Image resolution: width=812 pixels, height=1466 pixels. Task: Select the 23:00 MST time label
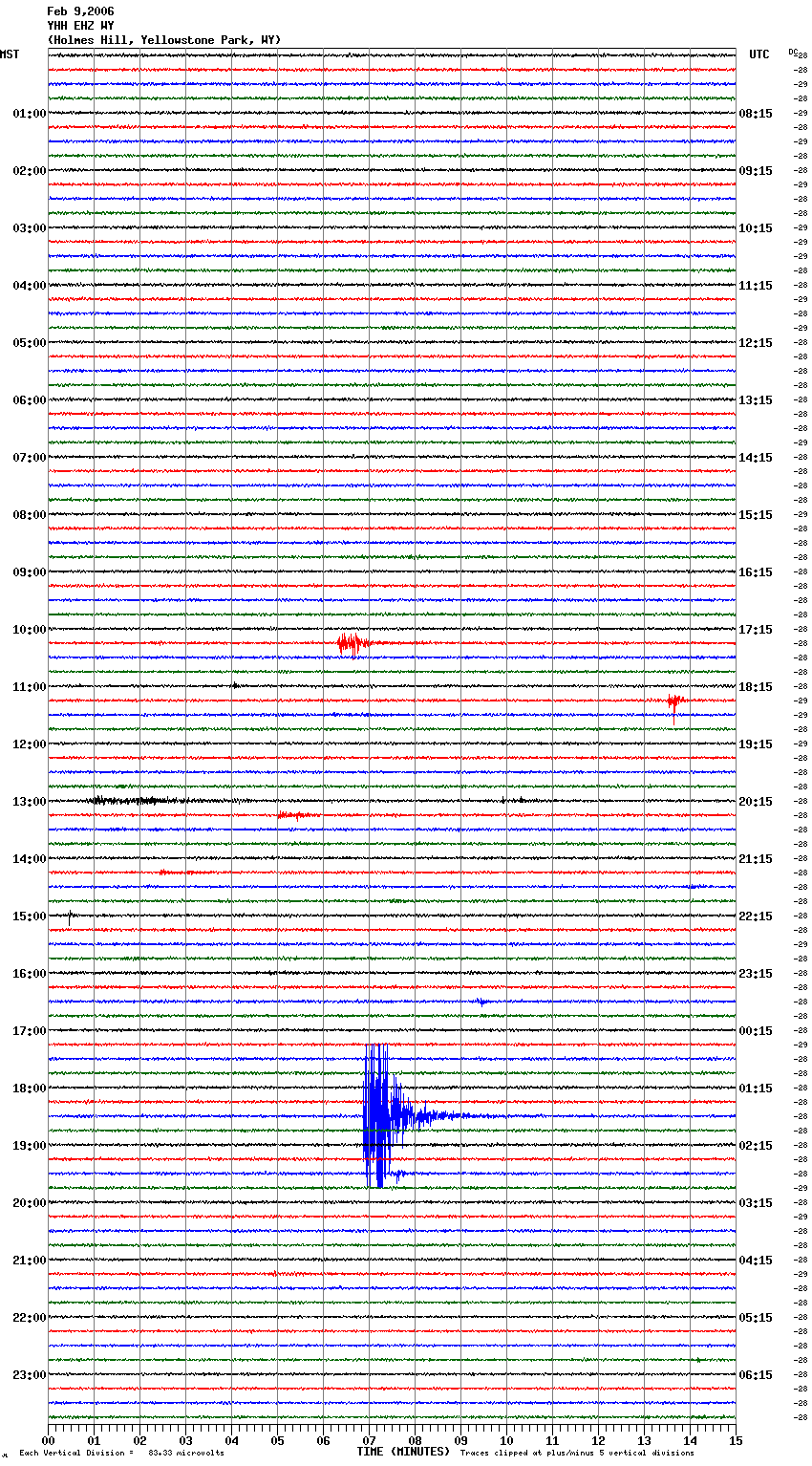[30, 1375]
